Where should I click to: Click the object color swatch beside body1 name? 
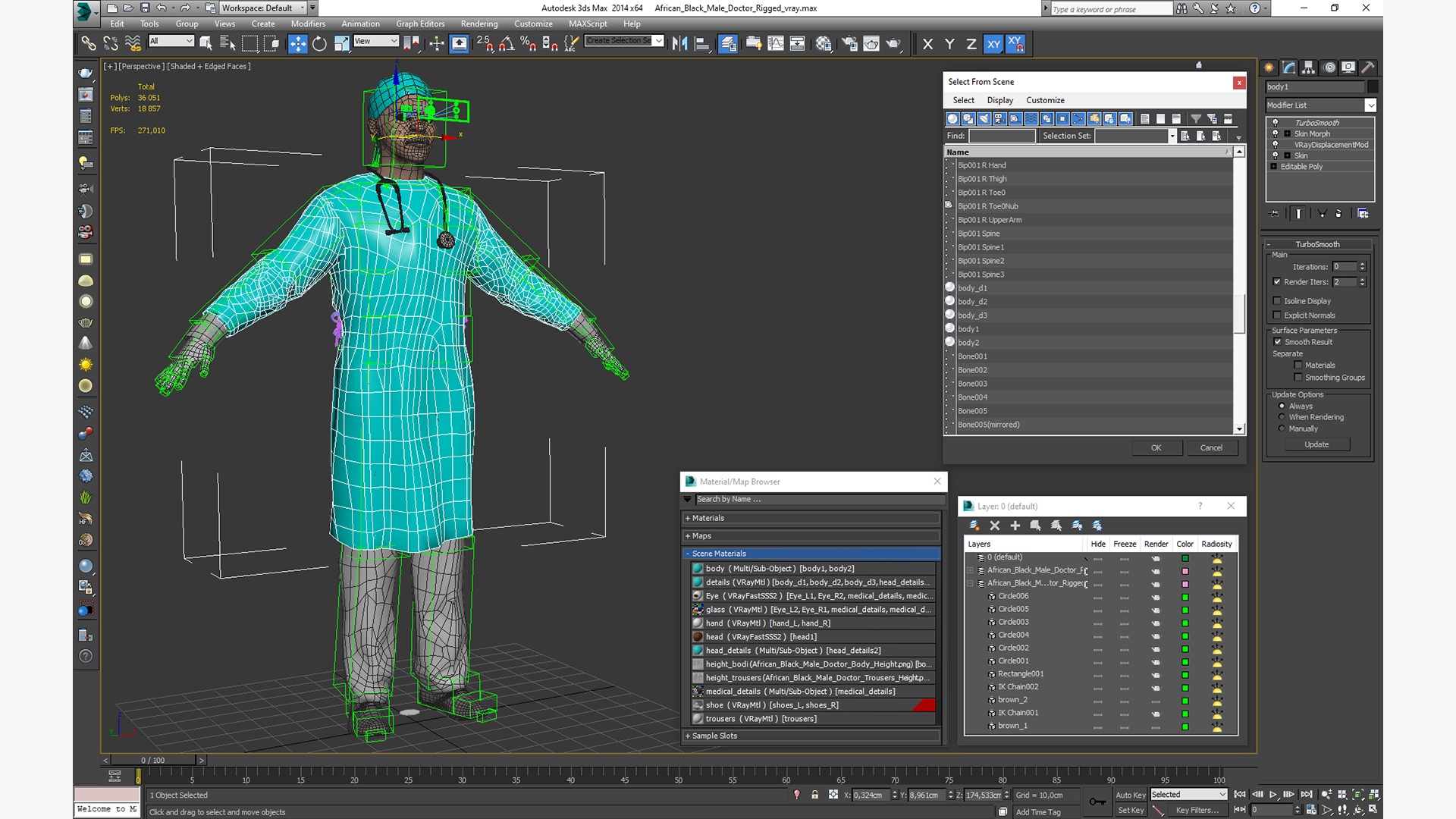click(1373, 87)
